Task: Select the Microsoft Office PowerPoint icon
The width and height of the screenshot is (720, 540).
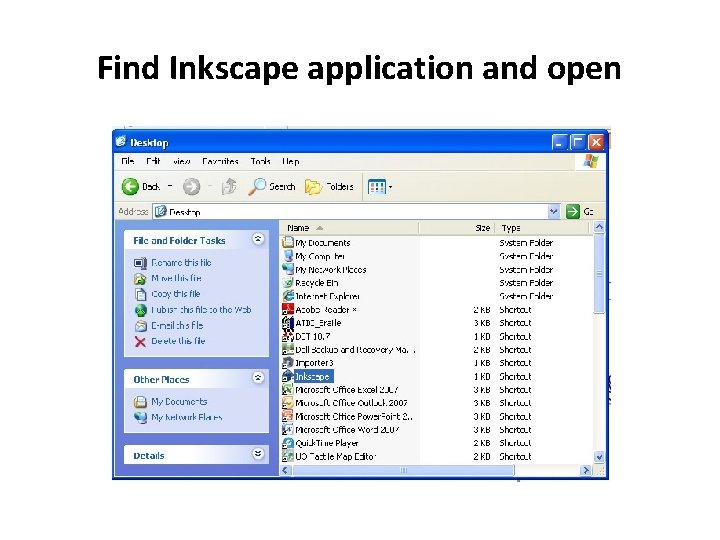Action: 288,416
